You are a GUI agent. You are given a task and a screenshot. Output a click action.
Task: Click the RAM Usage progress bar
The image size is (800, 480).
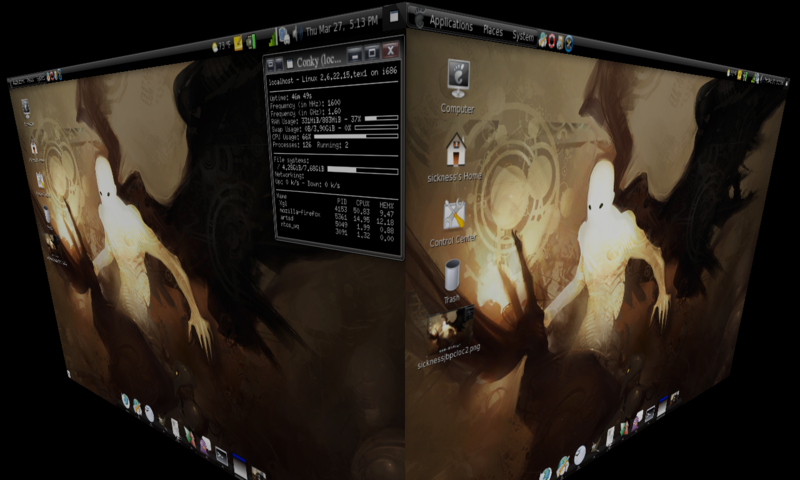[381, 118]
